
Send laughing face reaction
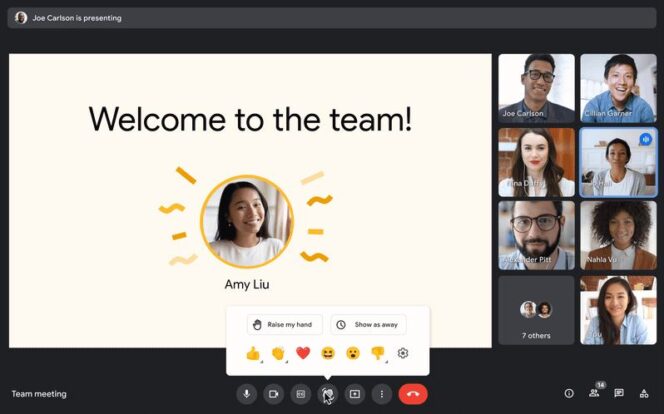click(x=328, y=353)
